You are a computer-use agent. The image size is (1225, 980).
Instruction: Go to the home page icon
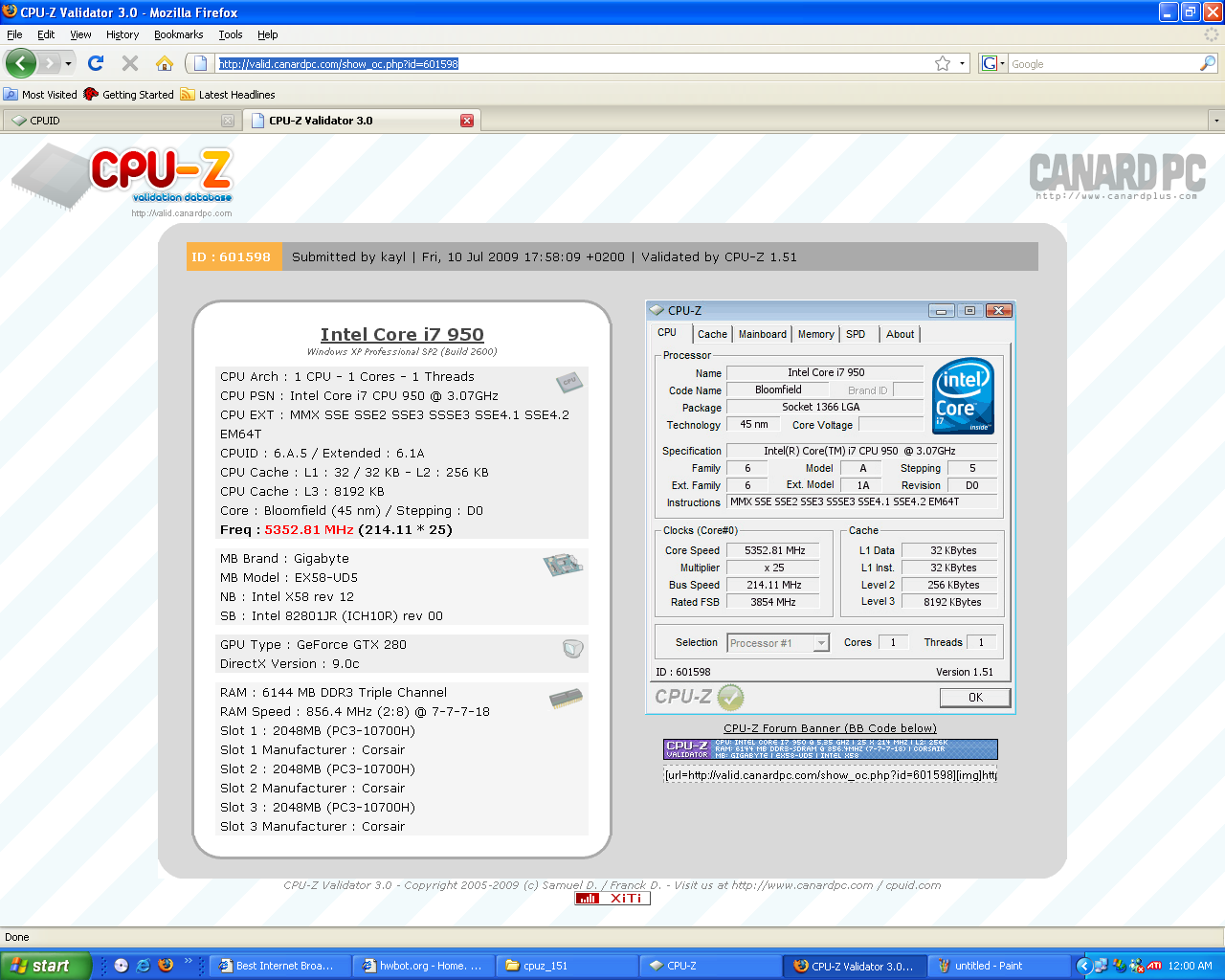point(165,63)
